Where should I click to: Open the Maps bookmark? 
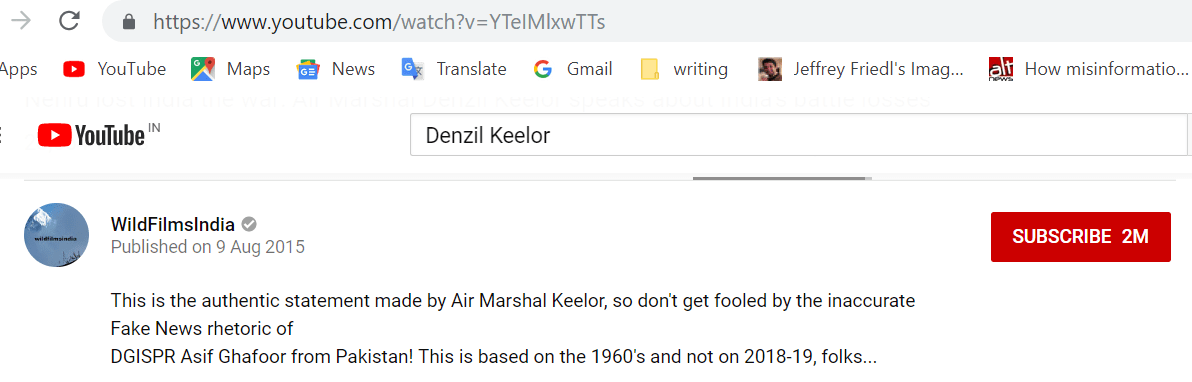230,69
